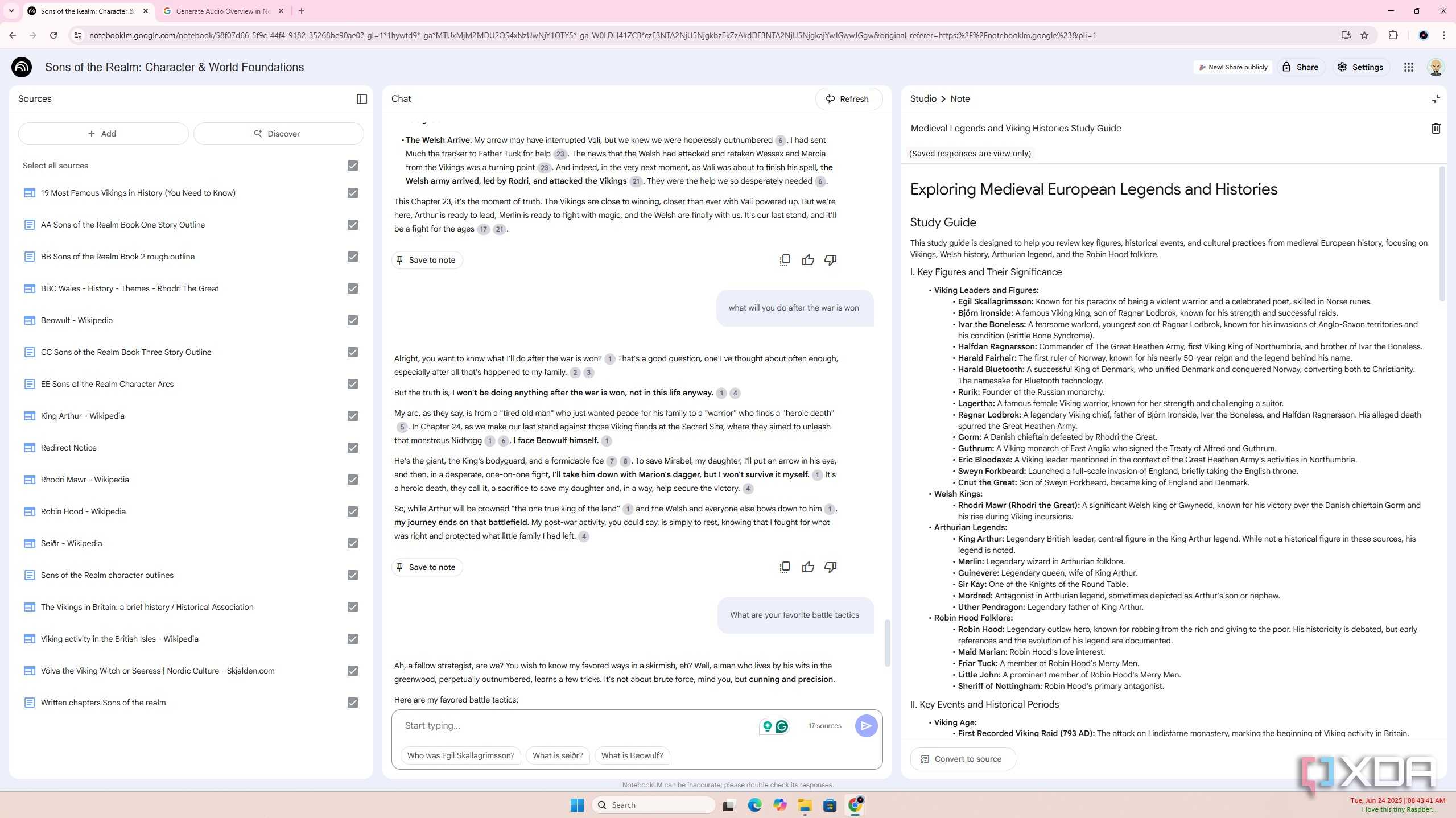Send the chat message with the arrow button

pos(866,726)
